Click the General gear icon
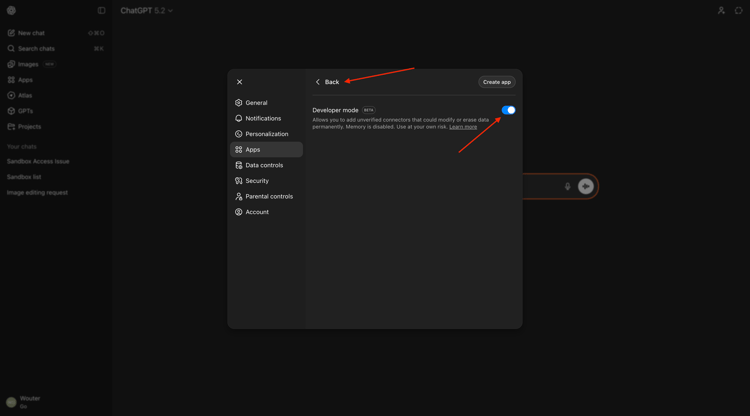The height and width of the screenshot is (416, 750). click(x=239, y=103)
